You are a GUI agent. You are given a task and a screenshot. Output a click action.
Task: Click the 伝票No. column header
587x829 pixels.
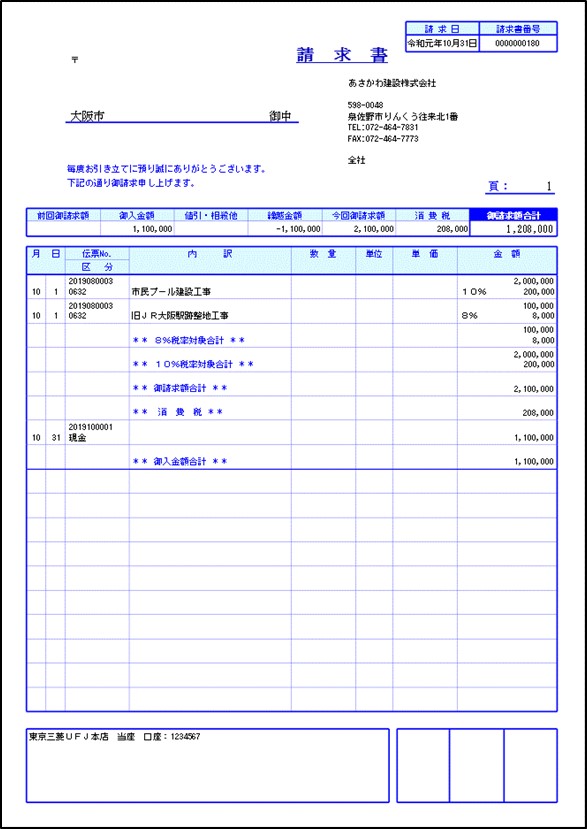97,254
